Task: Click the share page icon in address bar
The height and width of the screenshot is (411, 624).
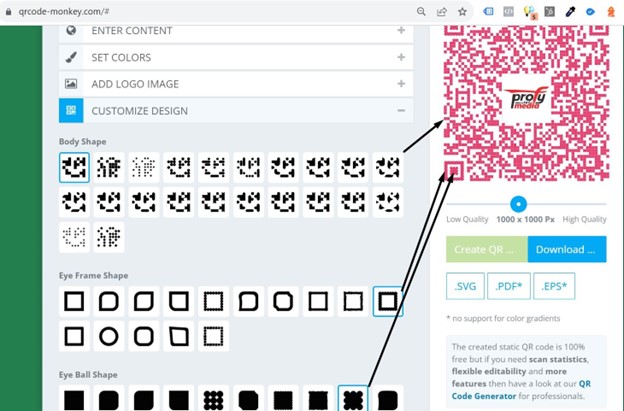Action: (442, 12)
